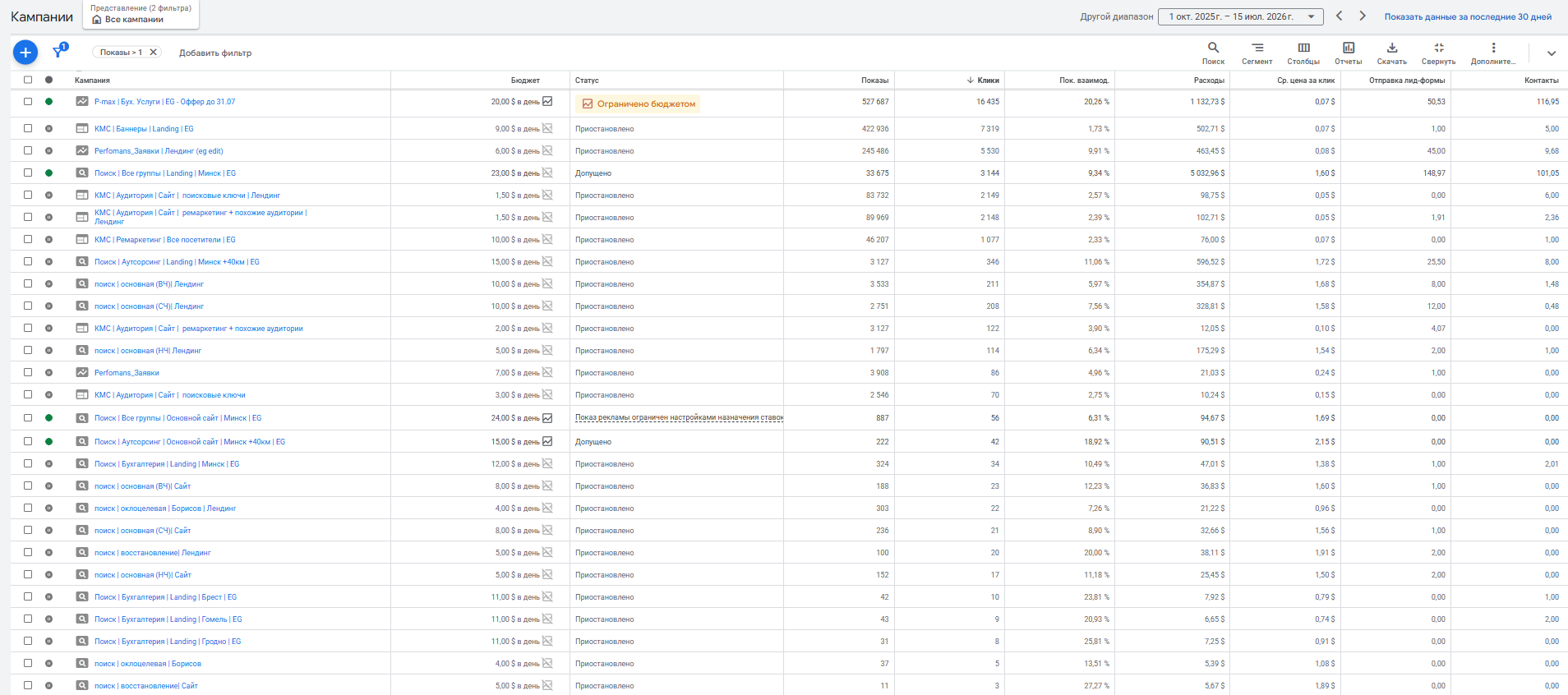The width and height of the screenshot is (1568, 695).
Task: Click display type icon of КМС Баннеры
Action: pyautogui.click(x=82, y=128)
